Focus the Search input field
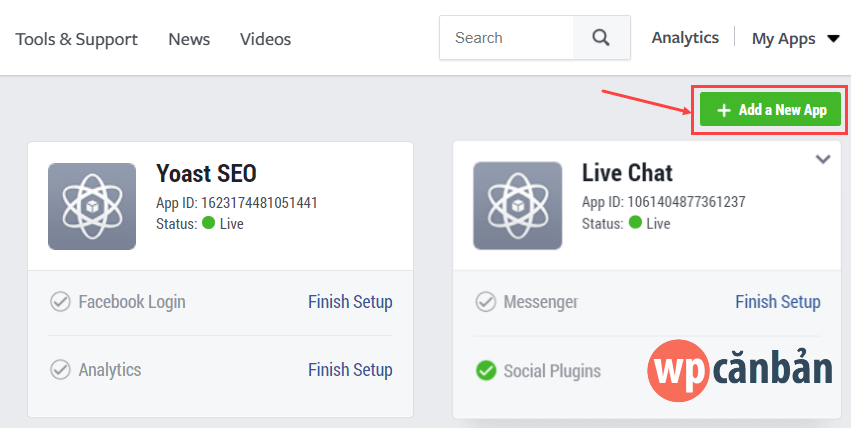Image resolution: width=851 pixels, height=428 pixels. click(506, 38)
